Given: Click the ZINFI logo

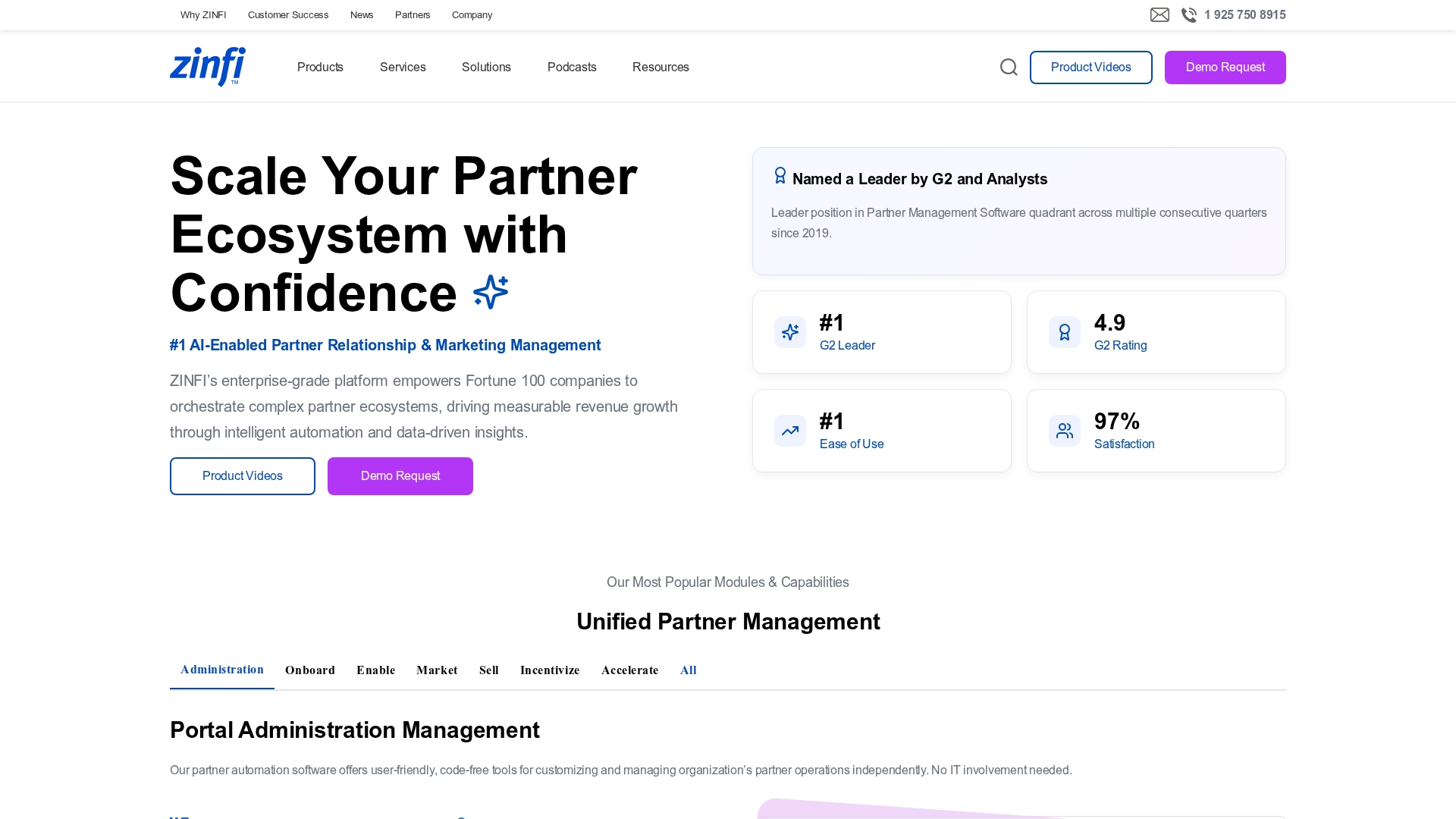Looking at the screenshot, I should tap(208, 67).
